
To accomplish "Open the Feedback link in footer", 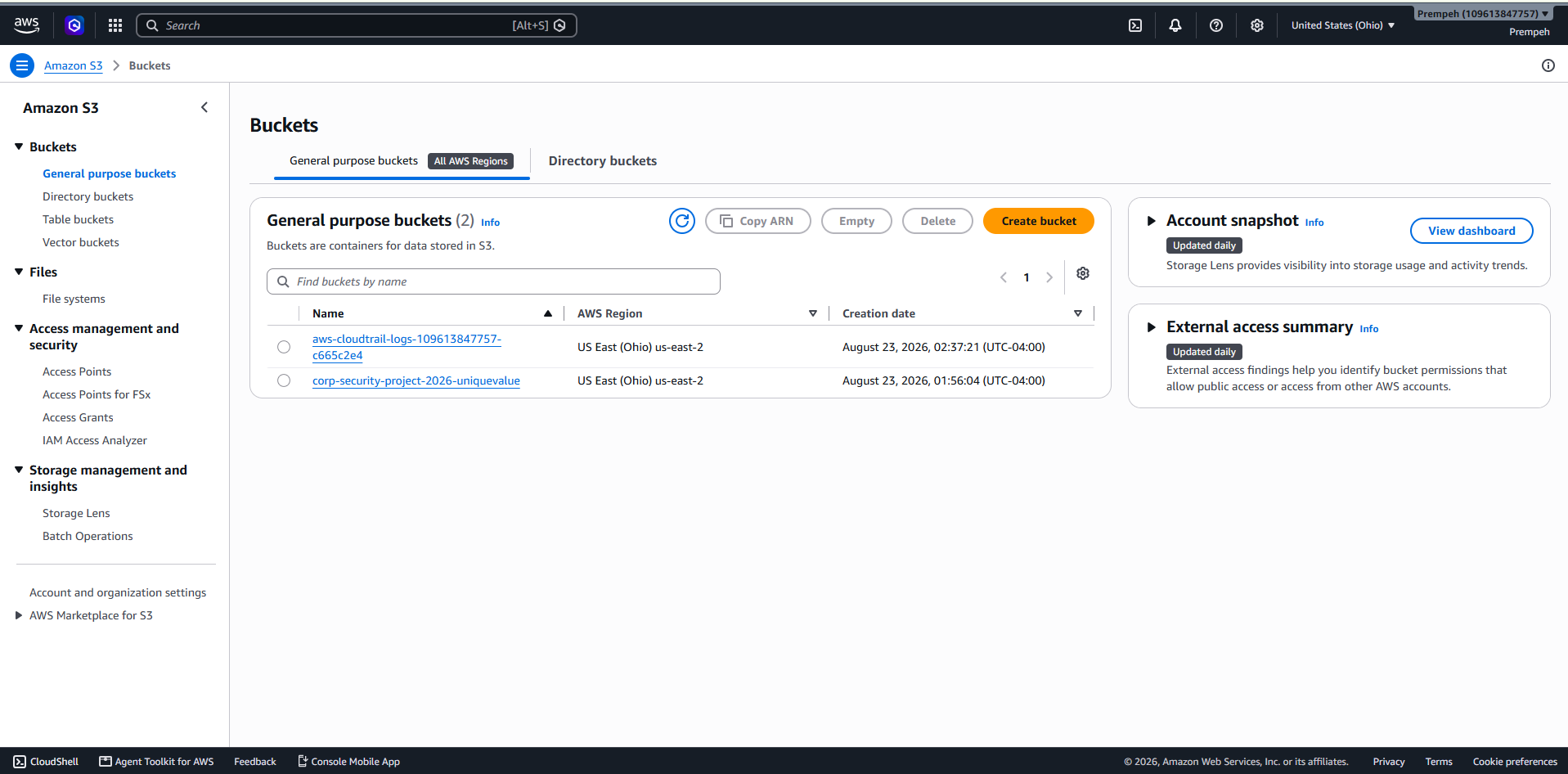I will tap(255, 762).
